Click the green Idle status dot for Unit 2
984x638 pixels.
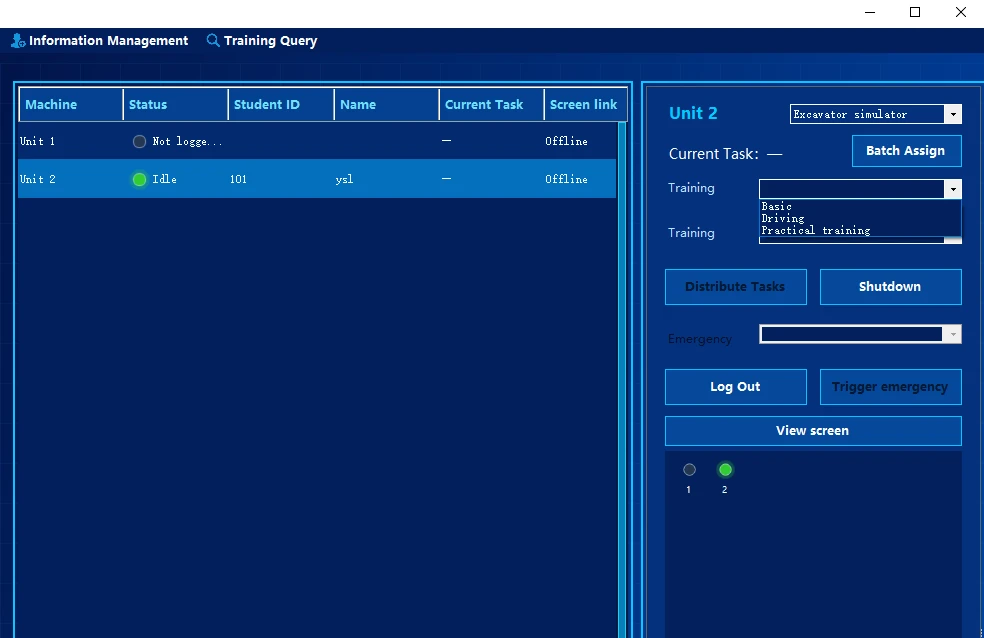tap(139, 179)
